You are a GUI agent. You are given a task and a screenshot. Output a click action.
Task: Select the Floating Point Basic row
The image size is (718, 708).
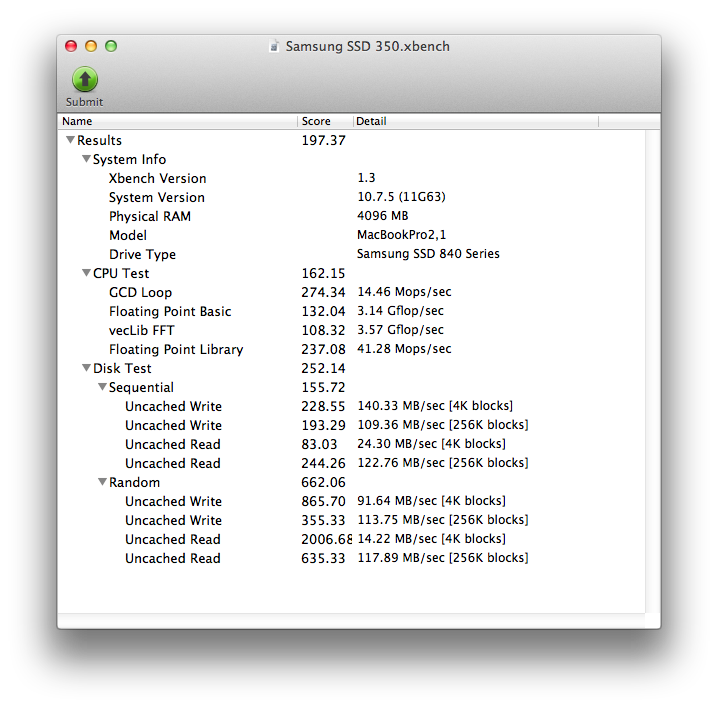click(352, 311)
